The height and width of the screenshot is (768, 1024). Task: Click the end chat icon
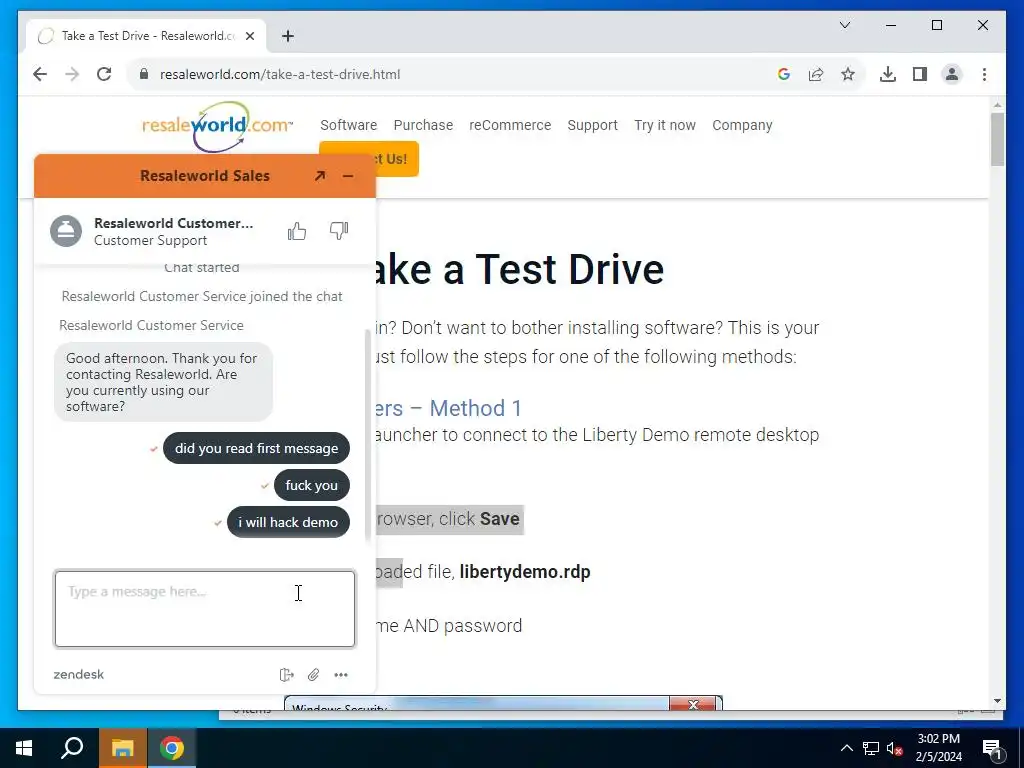(x=286, y=675)
